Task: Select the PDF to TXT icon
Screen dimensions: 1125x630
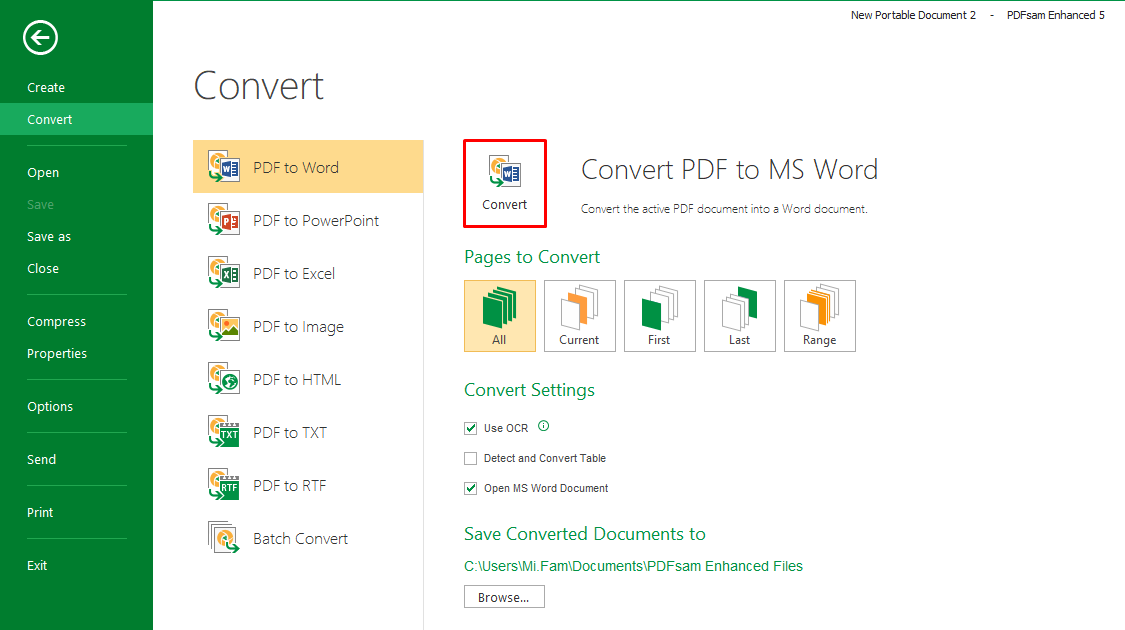Action: (x=224, y=432)
